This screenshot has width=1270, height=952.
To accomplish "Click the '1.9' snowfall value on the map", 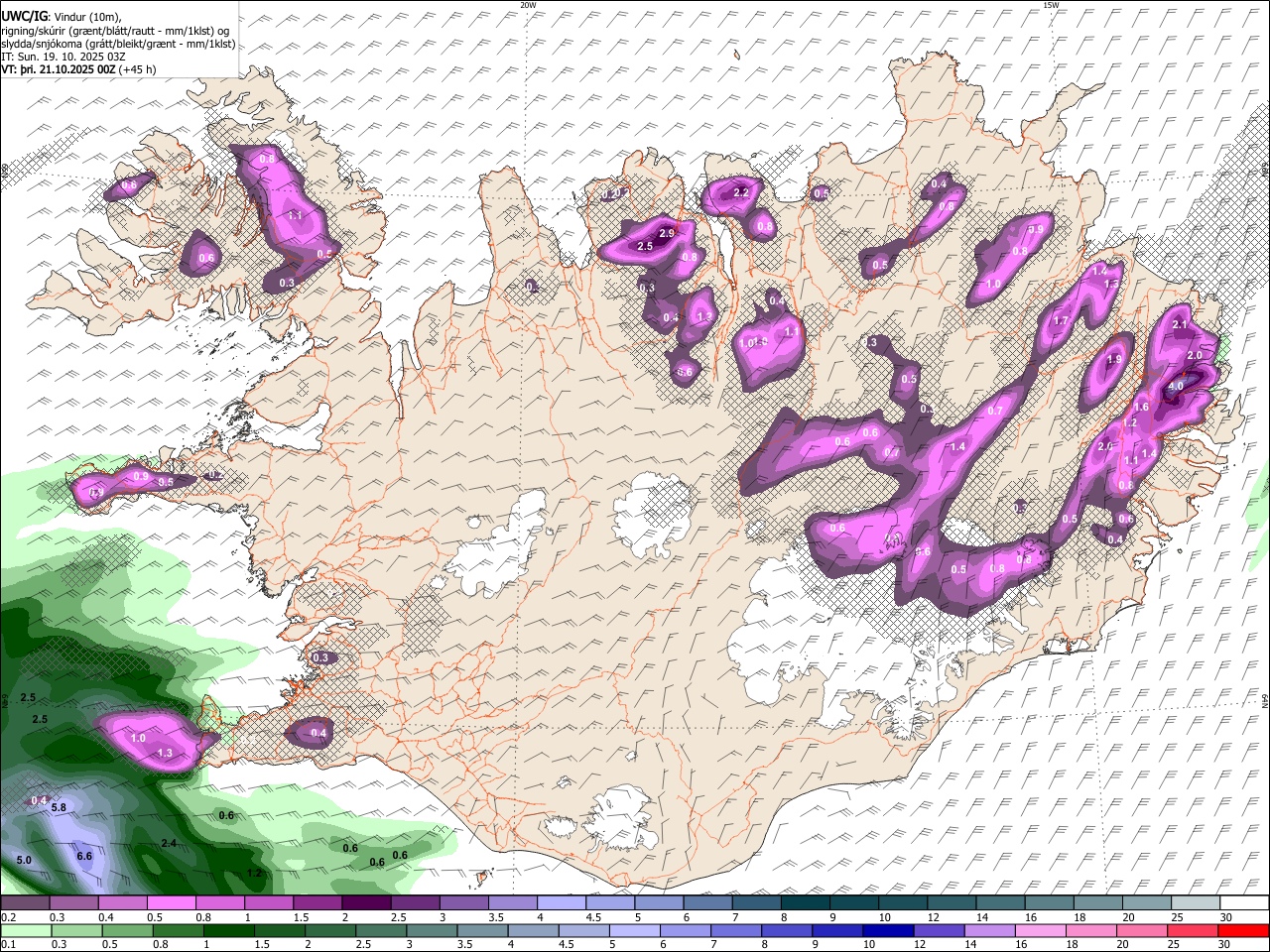I will point(1114,360).
